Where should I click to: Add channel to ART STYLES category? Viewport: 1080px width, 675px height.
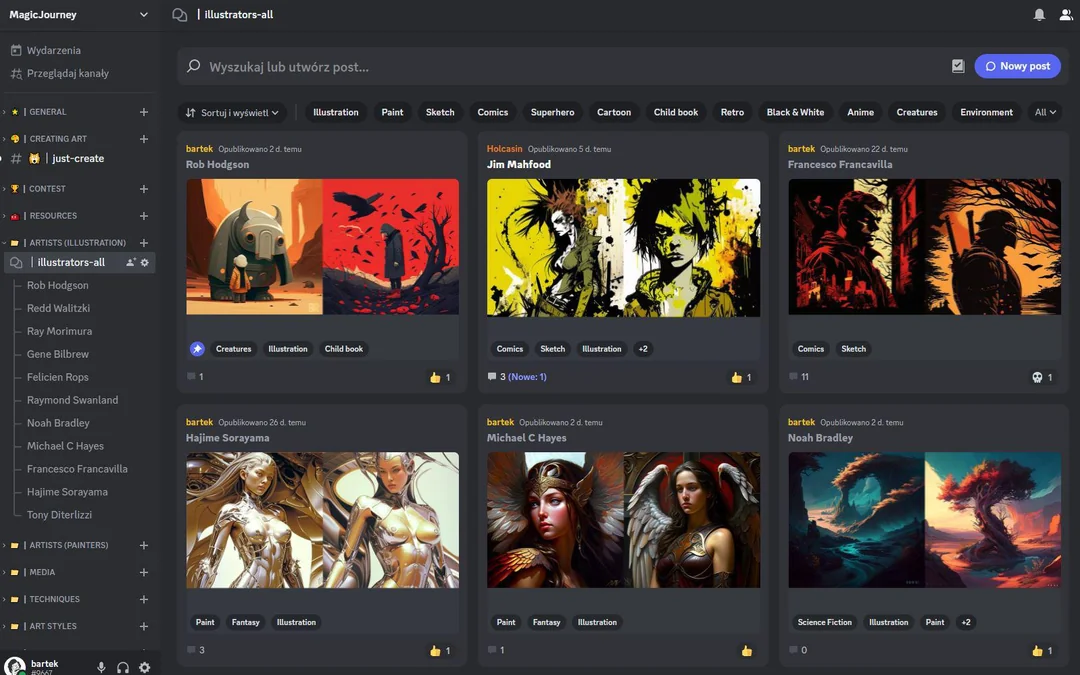tap(144, 626)
